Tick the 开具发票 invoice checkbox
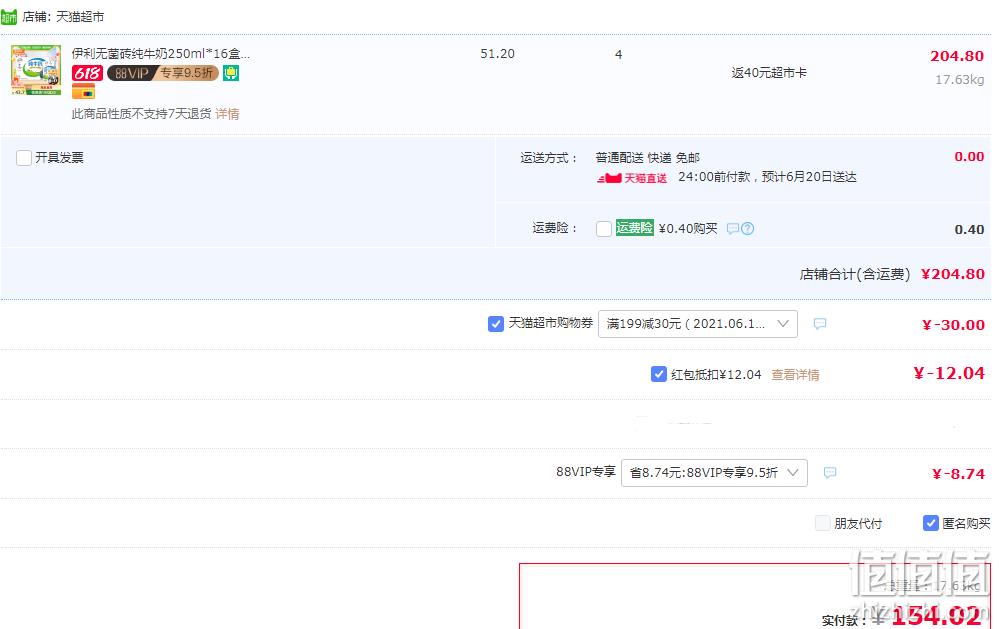The image size is (999, 629). click(x=24, y=157)
